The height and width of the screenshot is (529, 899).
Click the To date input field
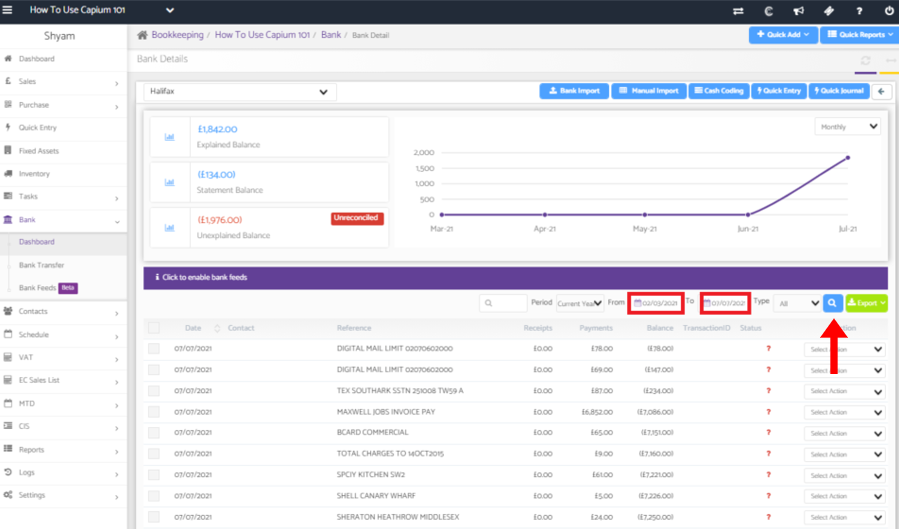(725, 303)
